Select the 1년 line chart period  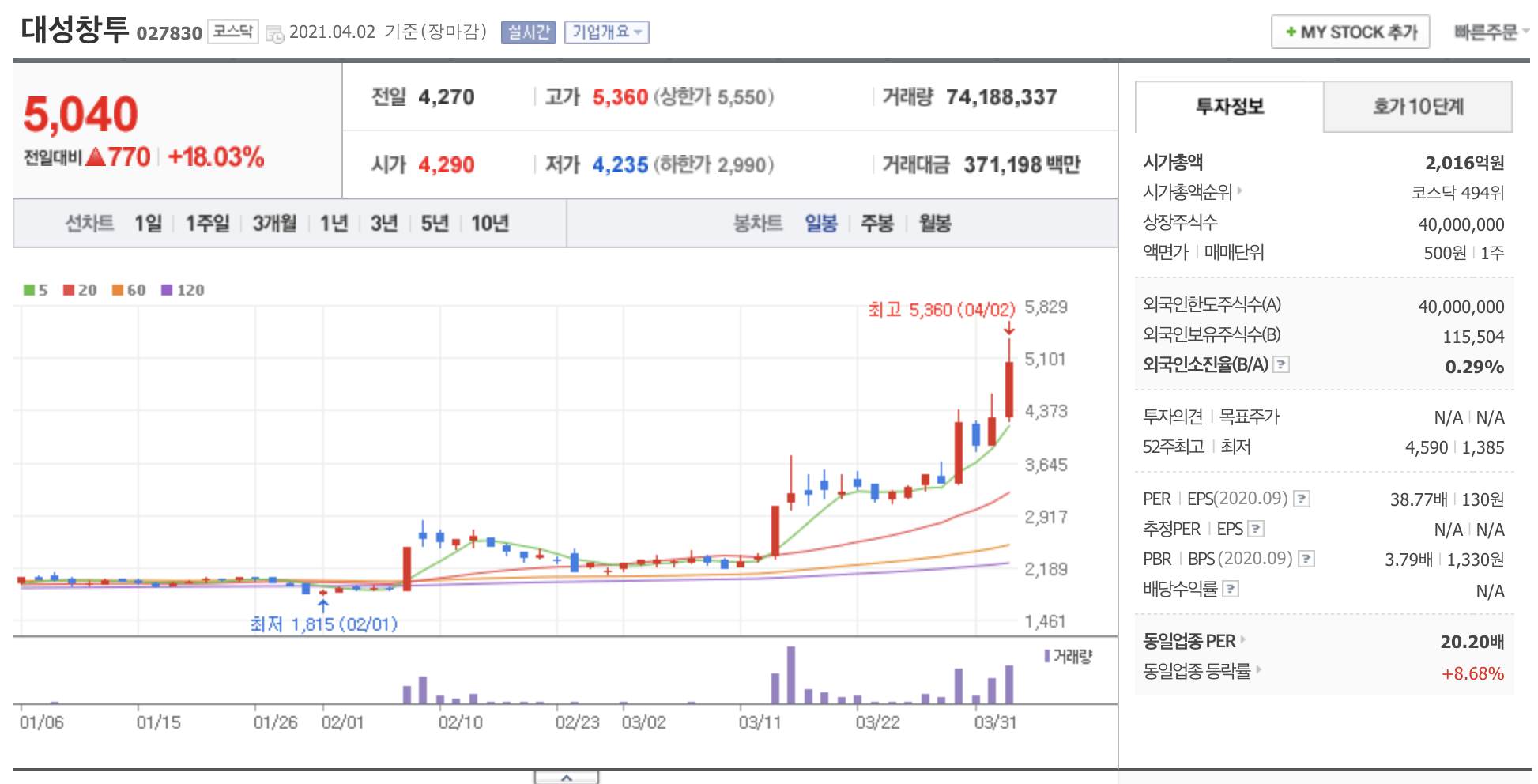click(x=334, y=224)
